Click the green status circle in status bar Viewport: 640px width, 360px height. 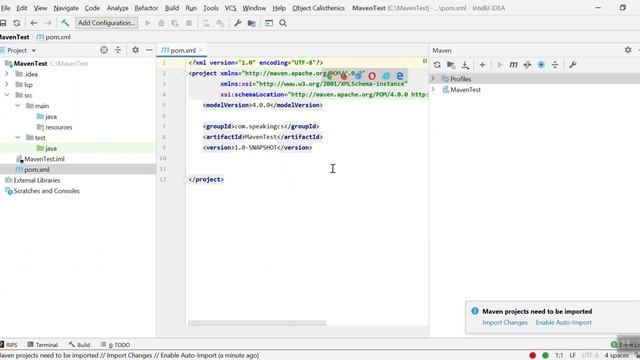(x=545, y=356)
